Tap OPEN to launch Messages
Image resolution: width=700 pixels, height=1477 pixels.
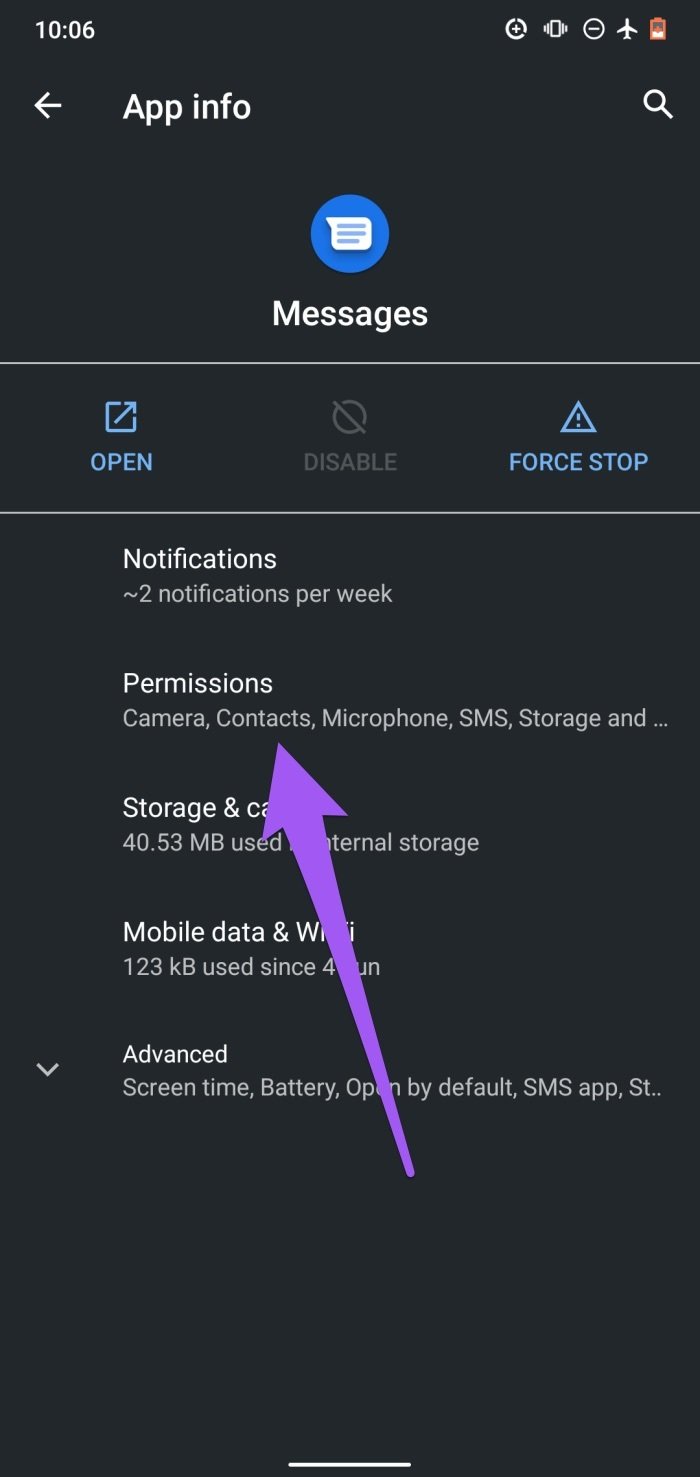tap(121, 461)
